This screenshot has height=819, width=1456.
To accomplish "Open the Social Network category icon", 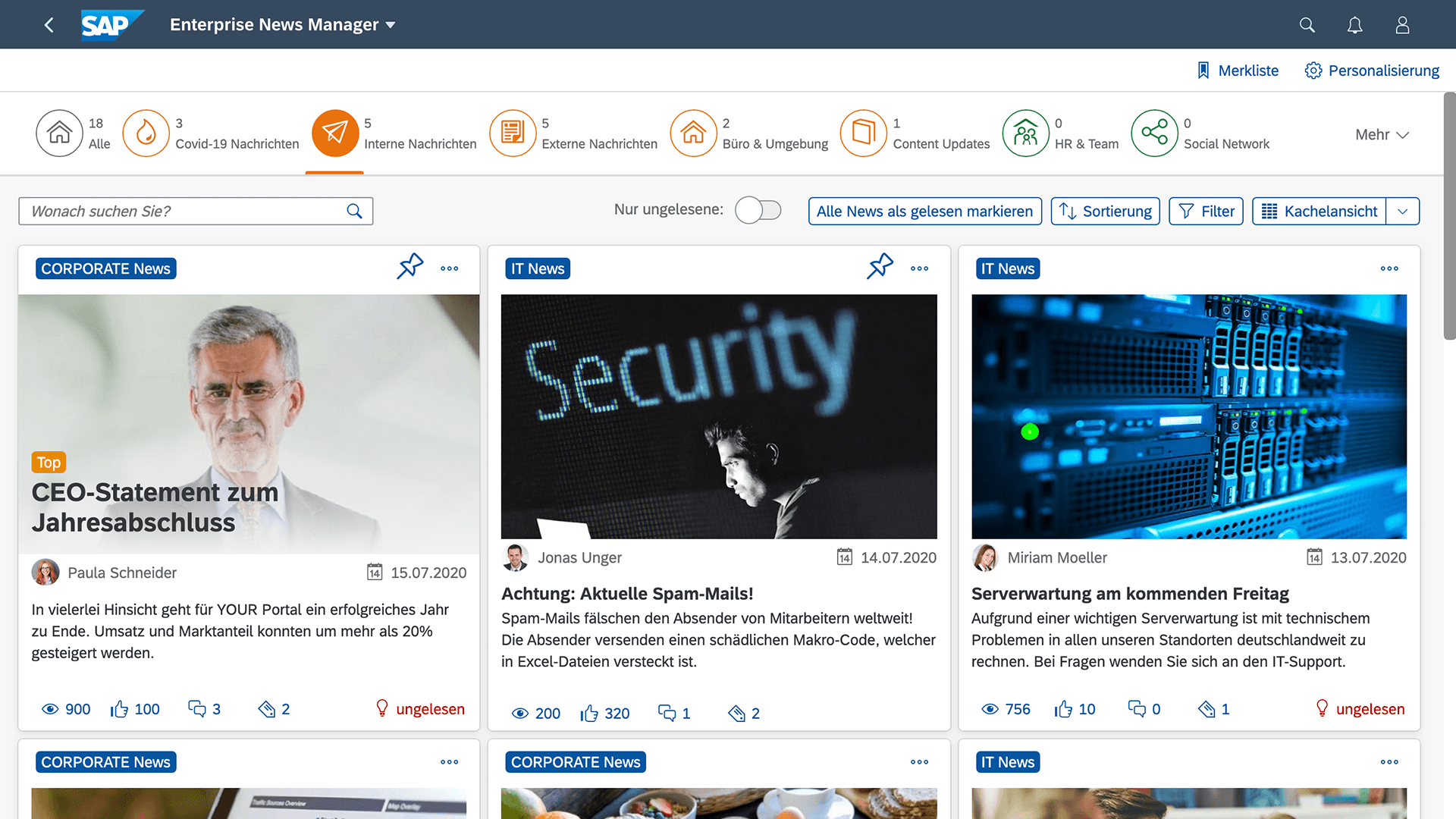I will pos(1154,133).
